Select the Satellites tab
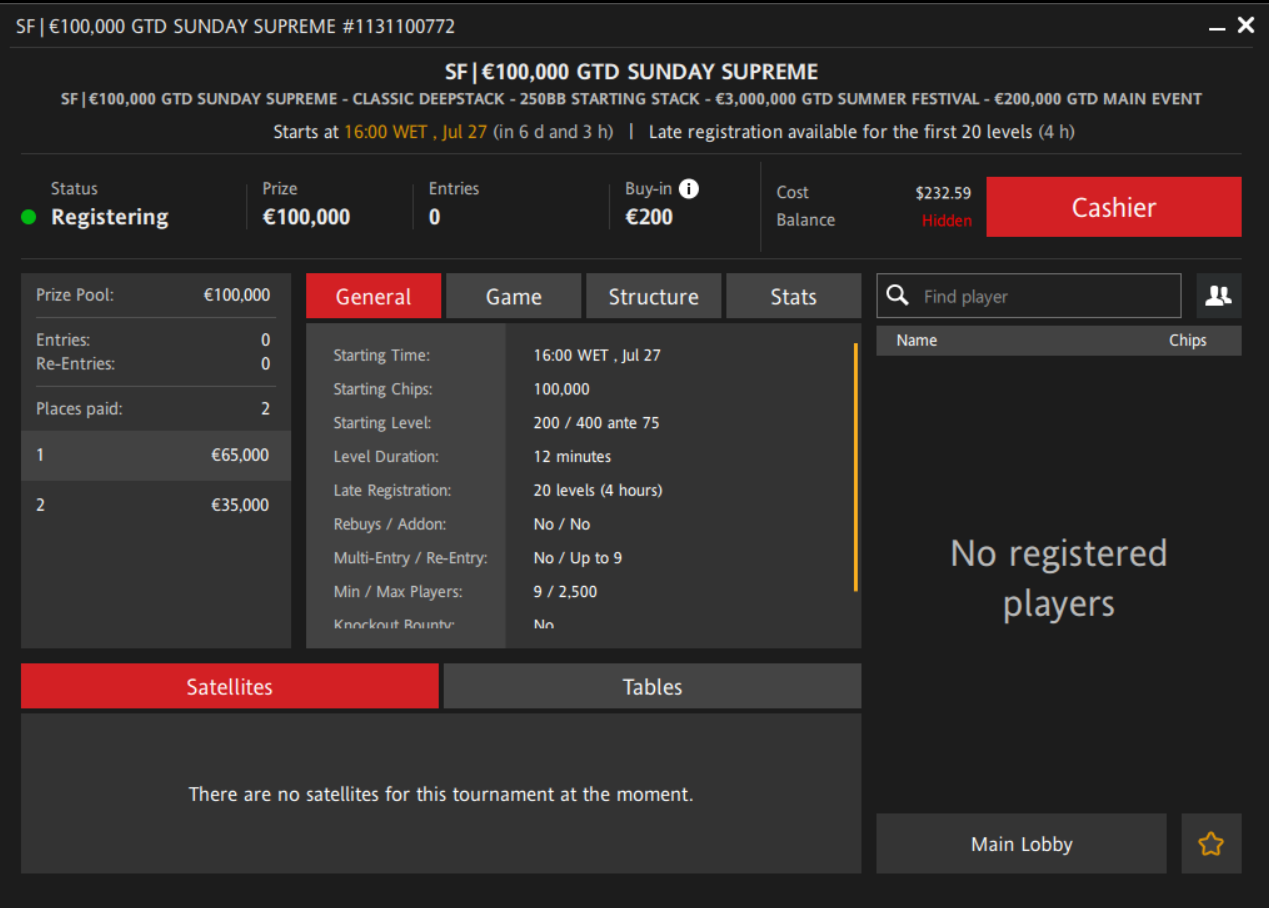Viewport: 1269px width, 908px height. 229,687
